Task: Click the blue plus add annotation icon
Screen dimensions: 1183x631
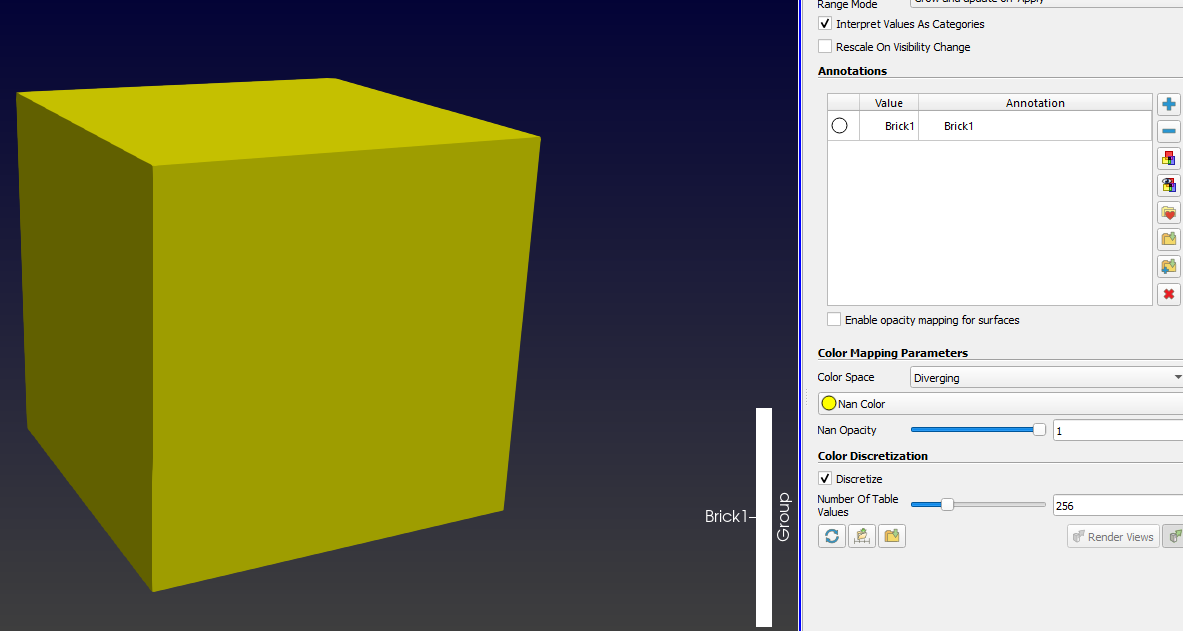Action: tap(1168, 105)
